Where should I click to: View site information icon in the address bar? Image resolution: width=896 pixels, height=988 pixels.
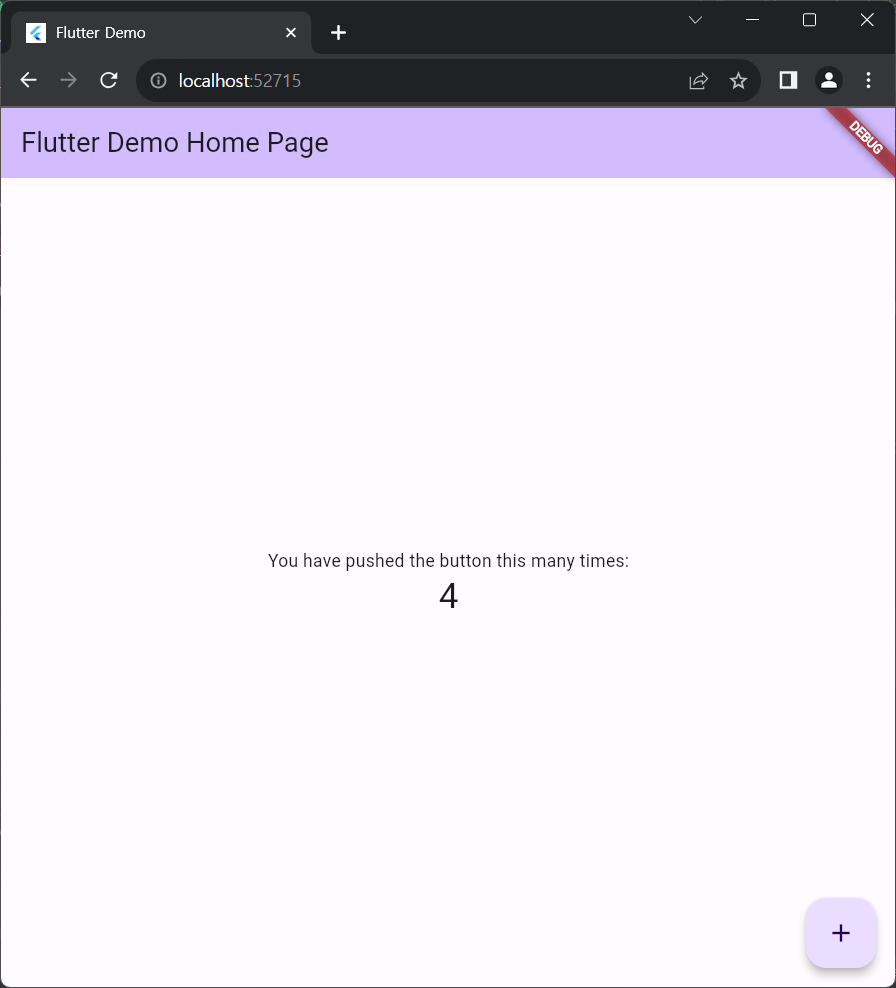(x=158, y=81)
